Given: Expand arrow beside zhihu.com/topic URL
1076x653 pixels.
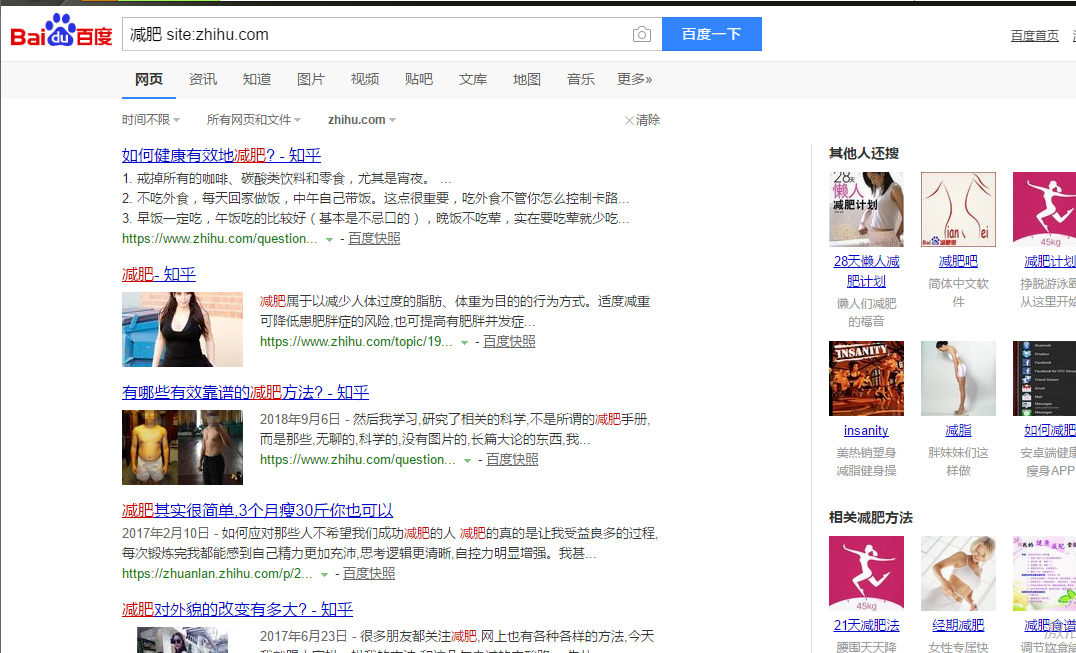Looking at the screenshot, I should (465, 342).
